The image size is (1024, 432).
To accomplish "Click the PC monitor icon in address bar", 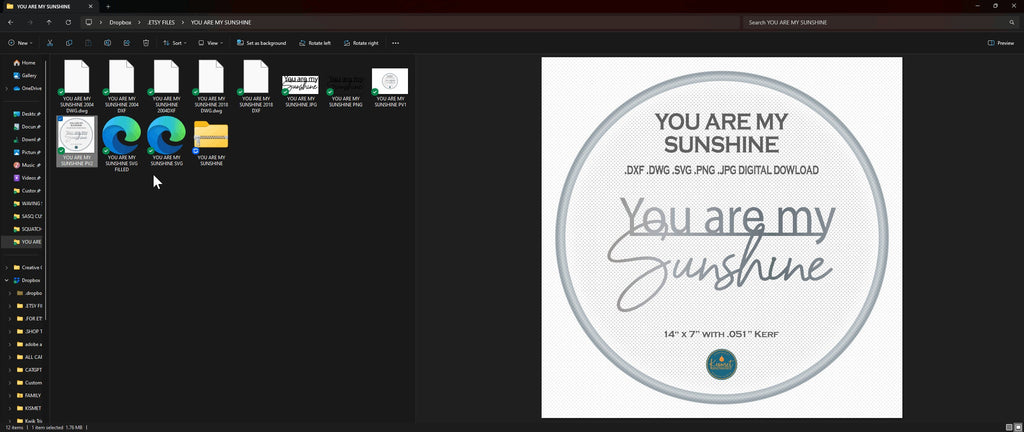I will tap(89, 22).
